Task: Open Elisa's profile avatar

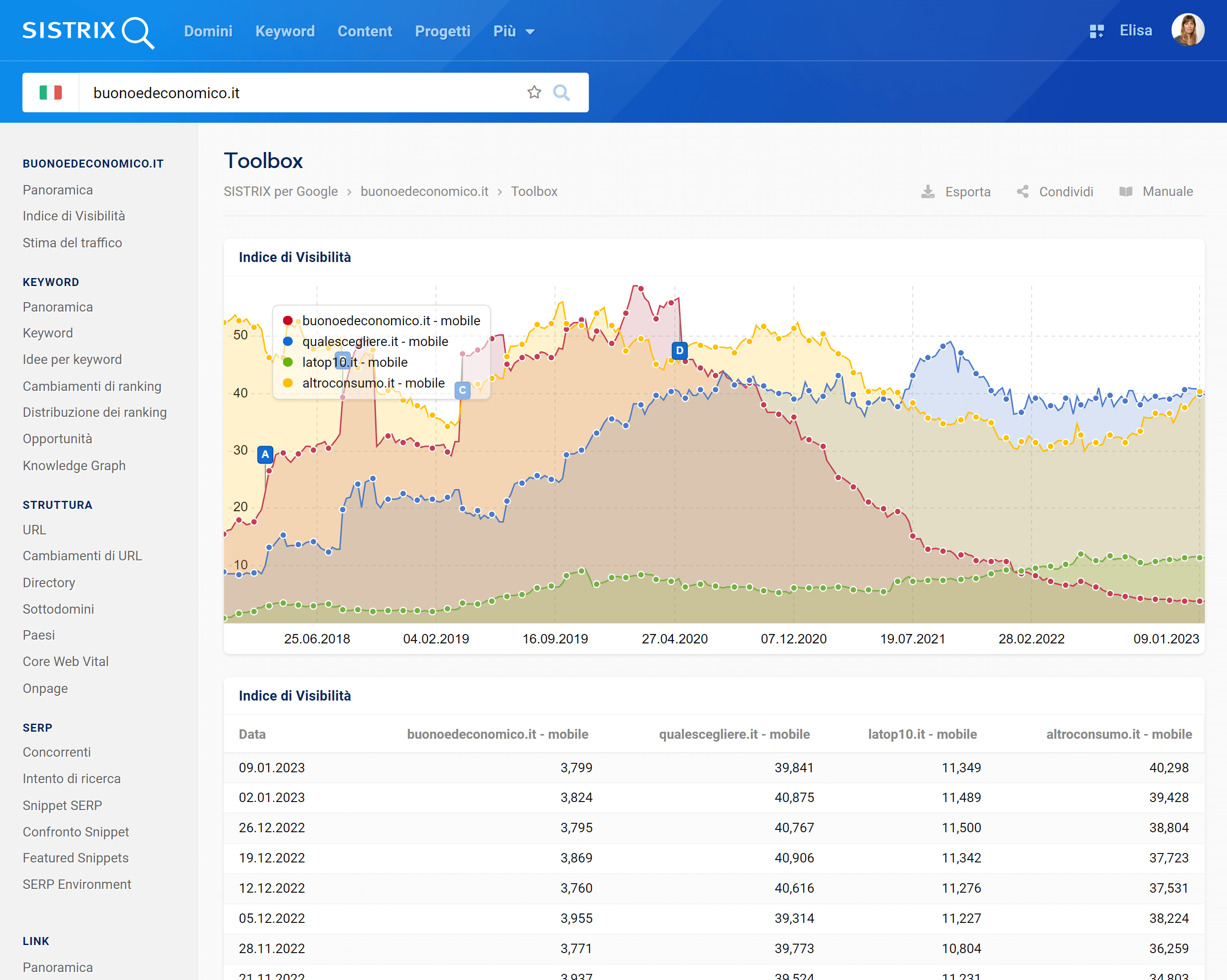Action: pos(1187,30)
